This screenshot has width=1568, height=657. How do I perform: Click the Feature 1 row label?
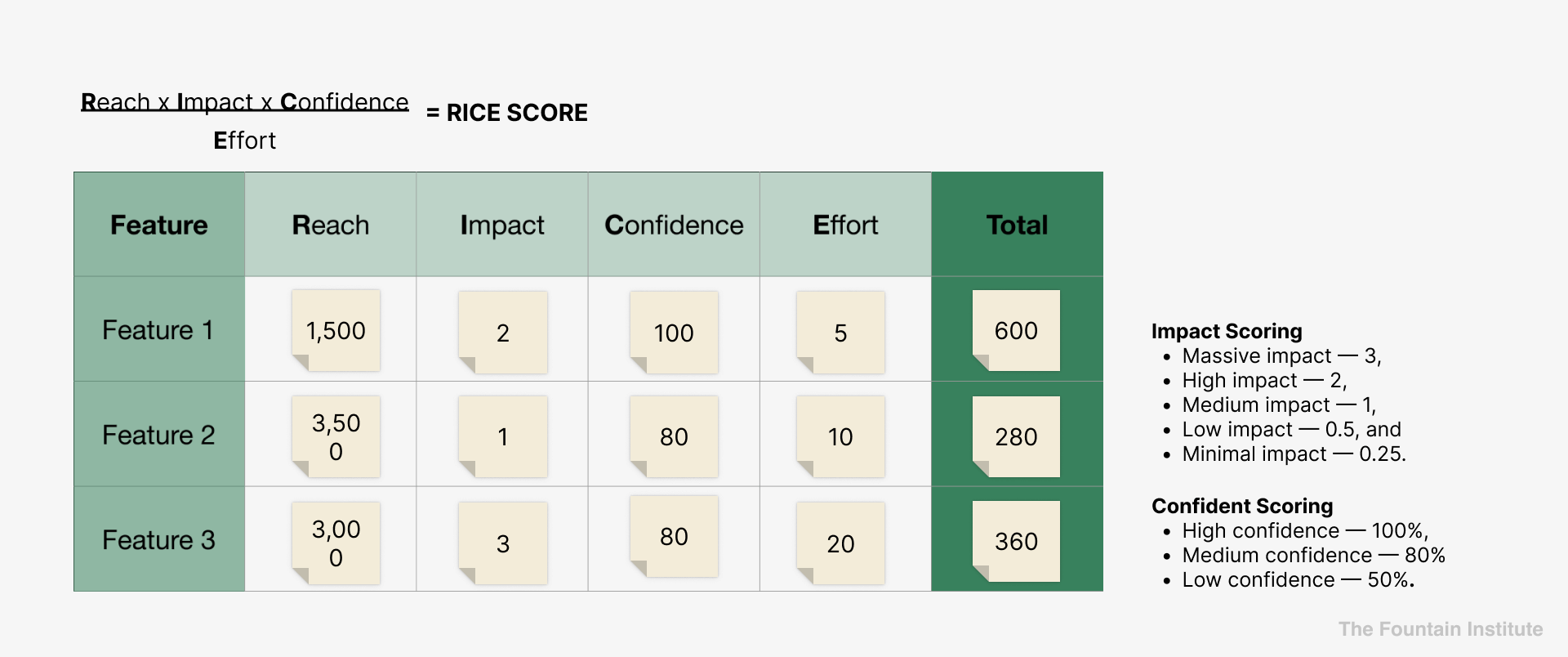[158, 330]
